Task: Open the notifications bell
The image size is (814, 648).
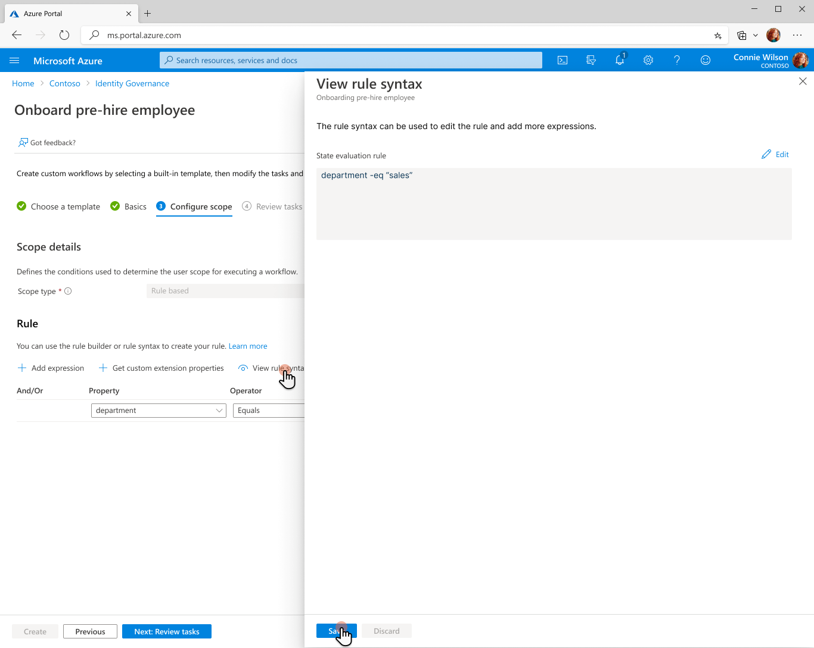Action: pos(620,60)
